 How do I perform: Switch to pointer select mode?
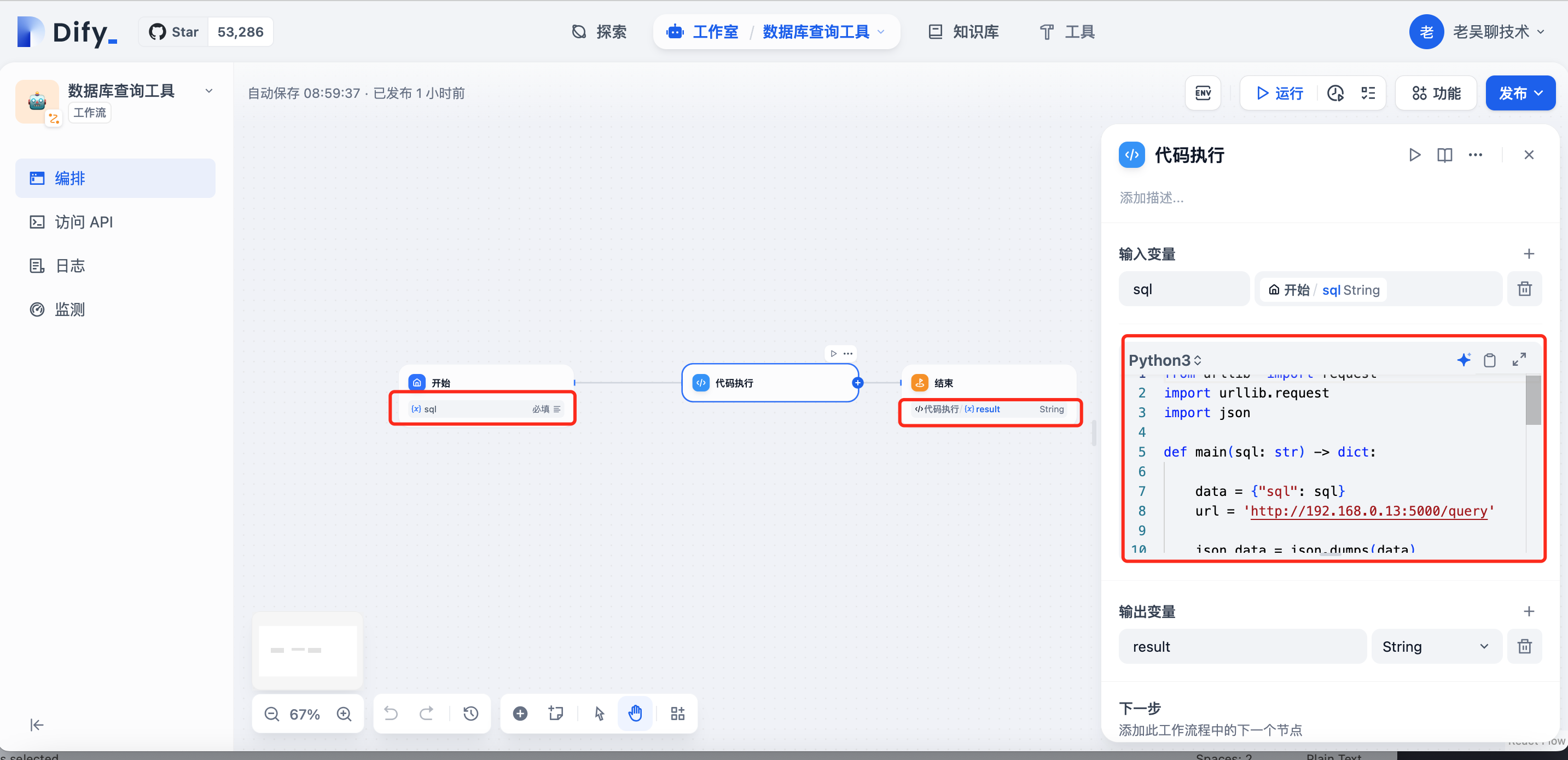coord(600,713)
